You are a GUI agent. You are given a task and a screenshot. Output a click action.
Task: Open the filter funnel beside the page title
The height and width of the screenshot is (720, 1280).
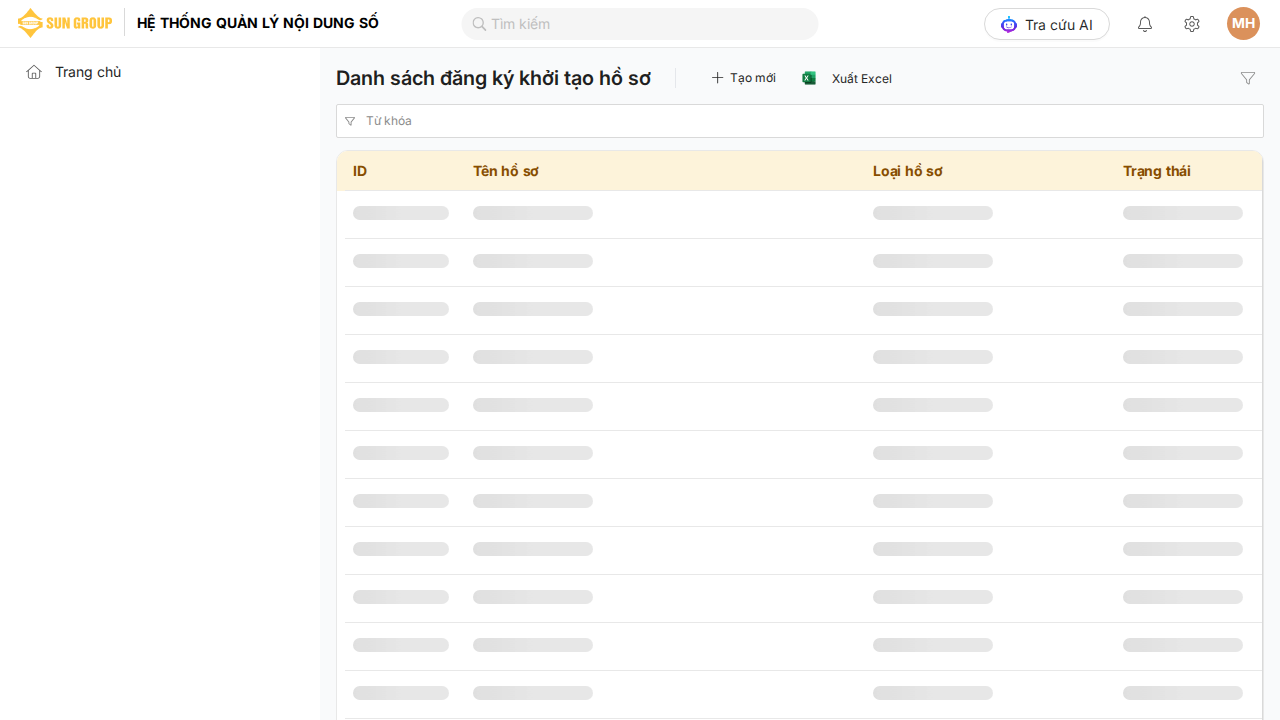pyautogui.click(x=1247, y=78)
